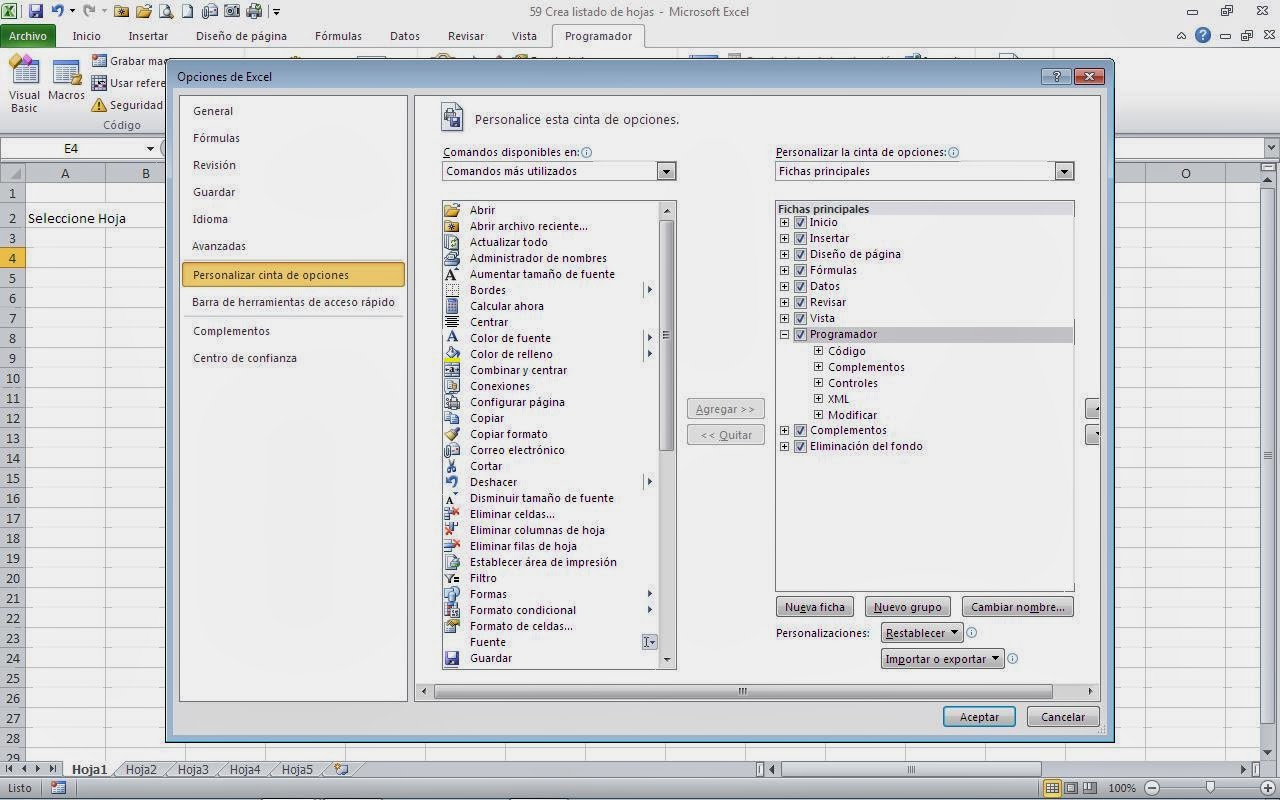Pick the Centrar command icon
The height and width of the screenshot is (800, 1280).
coord(452,322)
